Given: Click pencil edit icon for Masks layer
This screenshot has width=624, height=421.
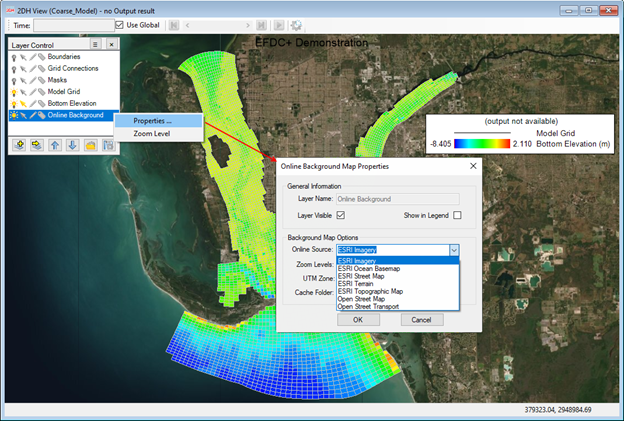Looking at the screenshot, I should 33,80.
